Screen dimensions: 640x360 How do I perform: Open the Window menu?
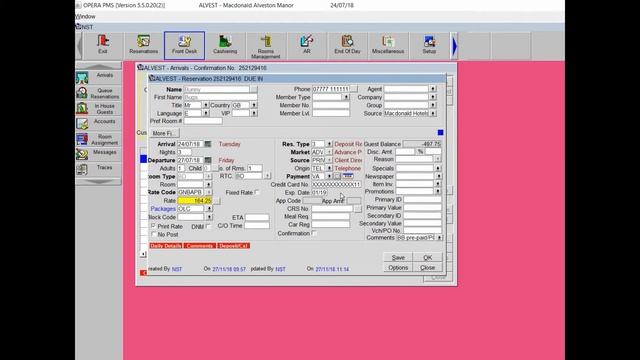pos(85,16)
